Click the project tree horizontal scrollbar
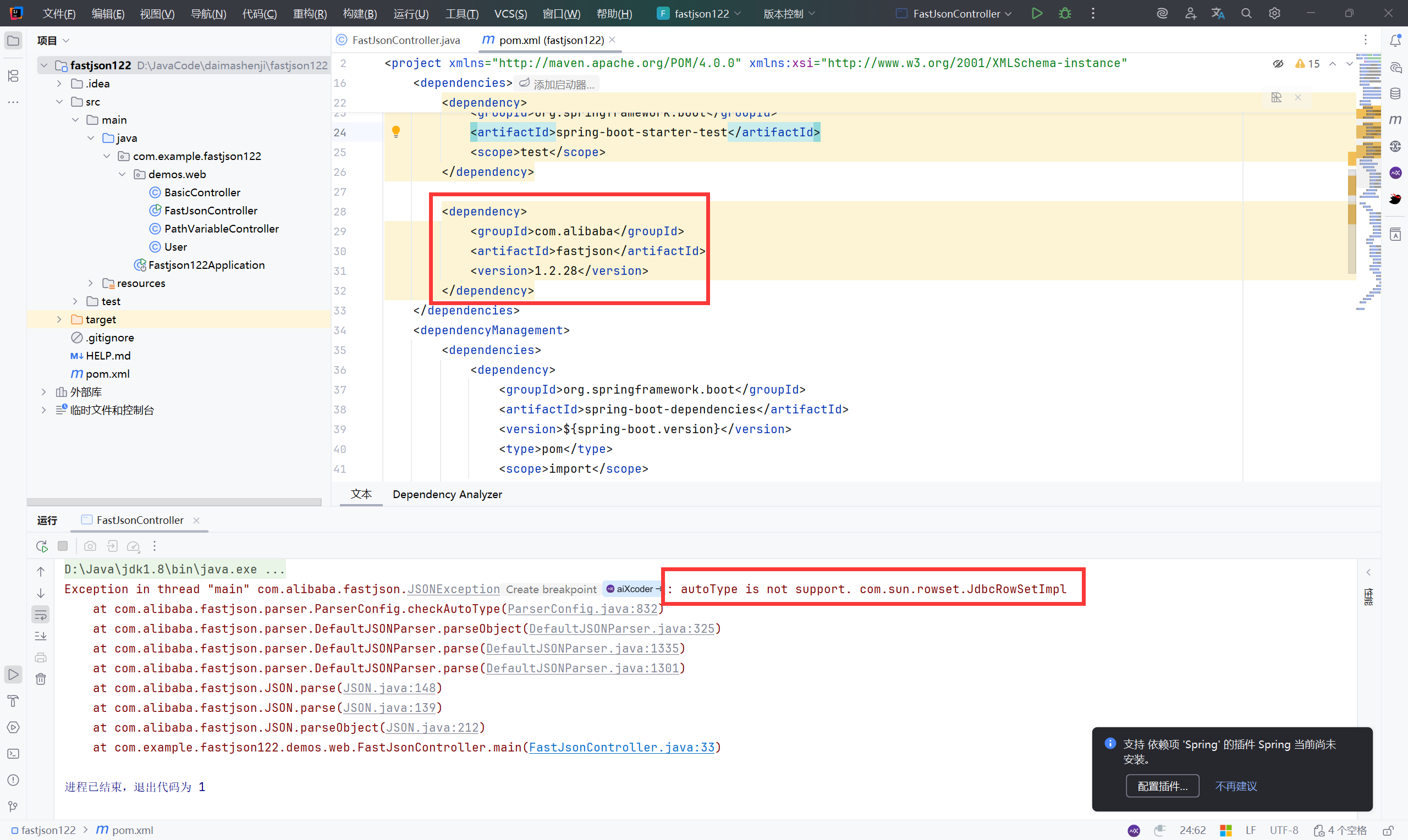The width and height of the screenshot is (1408, 840). pos(174,502)
